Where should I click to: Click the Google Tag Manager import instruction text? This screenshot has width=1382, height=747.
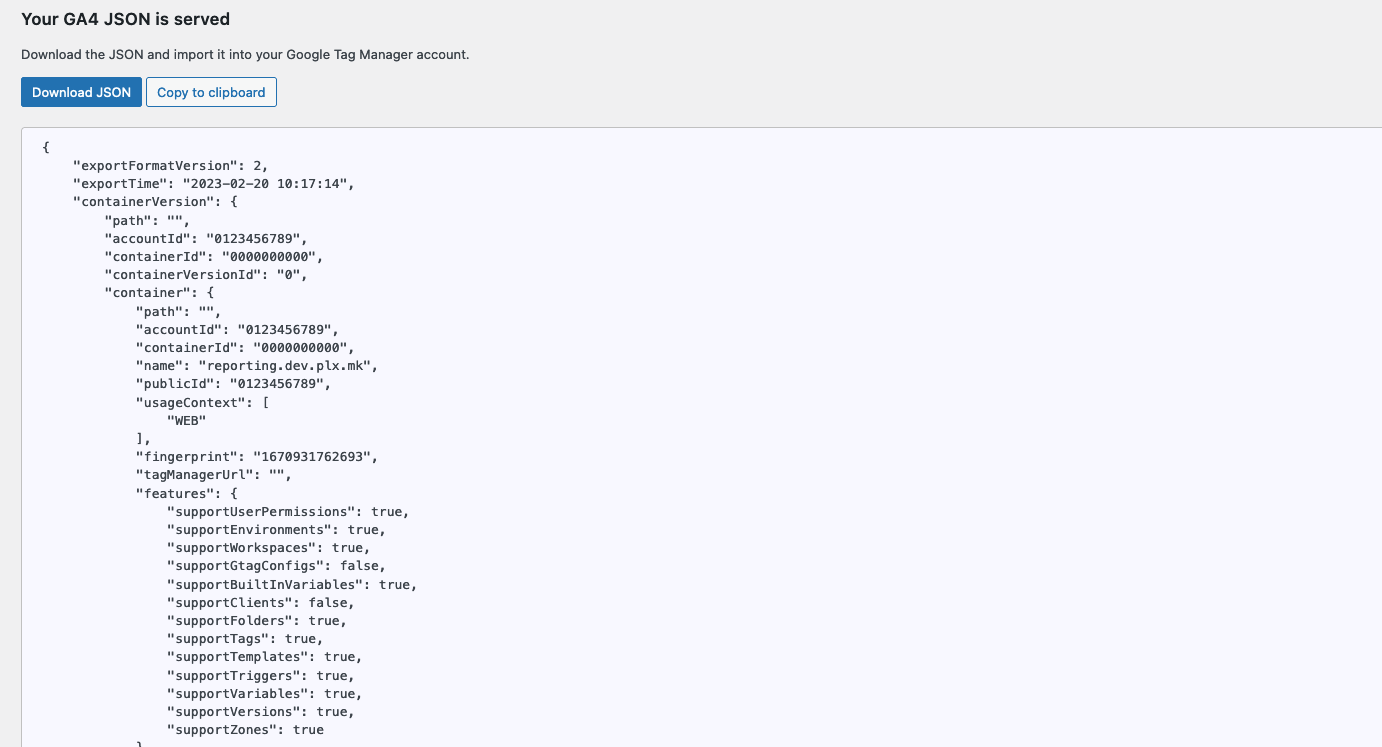pyautogui.click(x=245, y=54)
